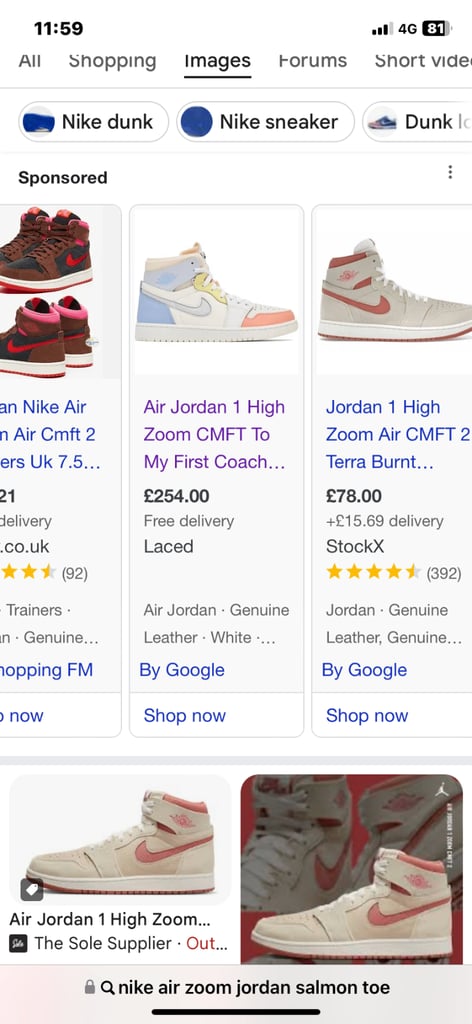Image resolution: width=472 pixels, height=1024 pixels.
Task: Tap the search query address bar
Action: (236, 987)
